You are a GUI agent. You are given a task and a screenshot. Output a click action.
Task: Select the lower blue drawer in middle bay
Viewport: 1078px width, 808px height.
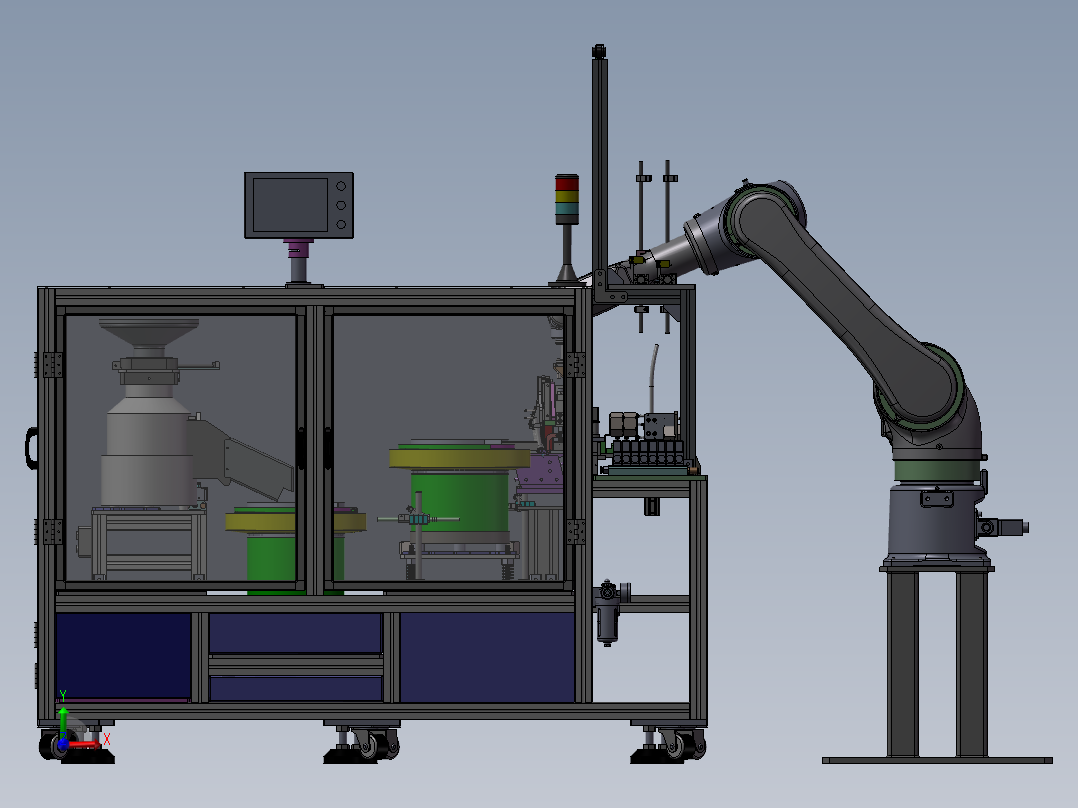(296, 688)
